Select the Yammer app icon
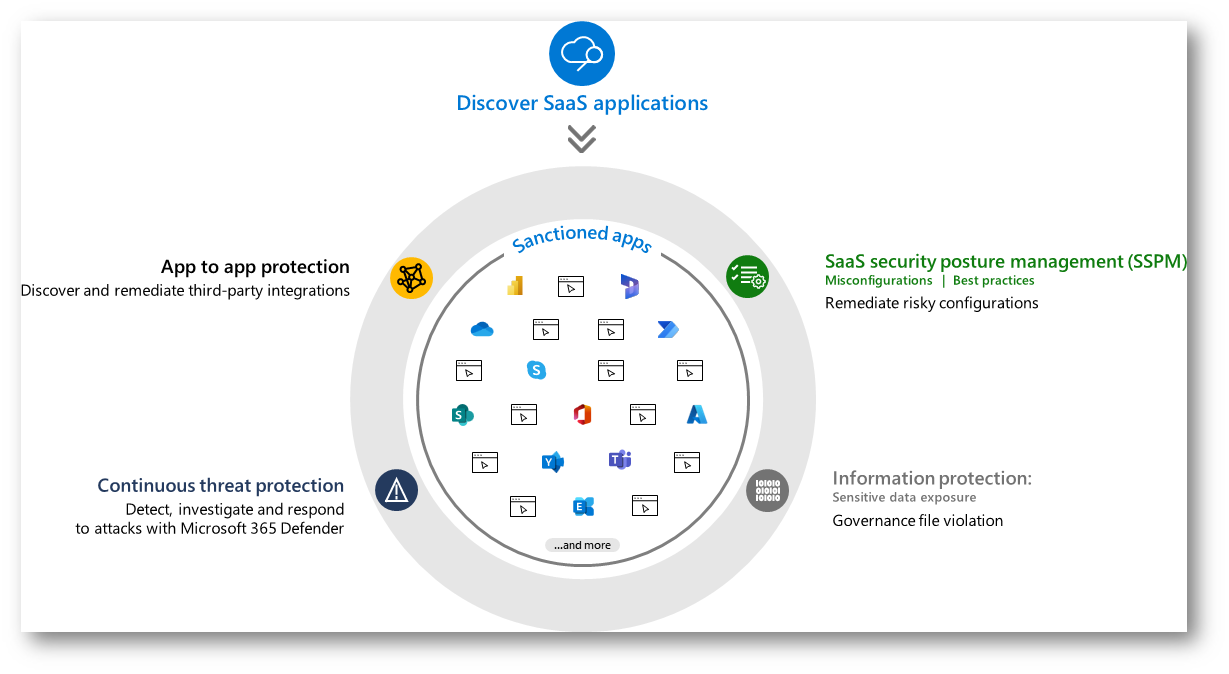Image resolution: width=1229 pixels, height=674 pixels. tap(552, 462)
